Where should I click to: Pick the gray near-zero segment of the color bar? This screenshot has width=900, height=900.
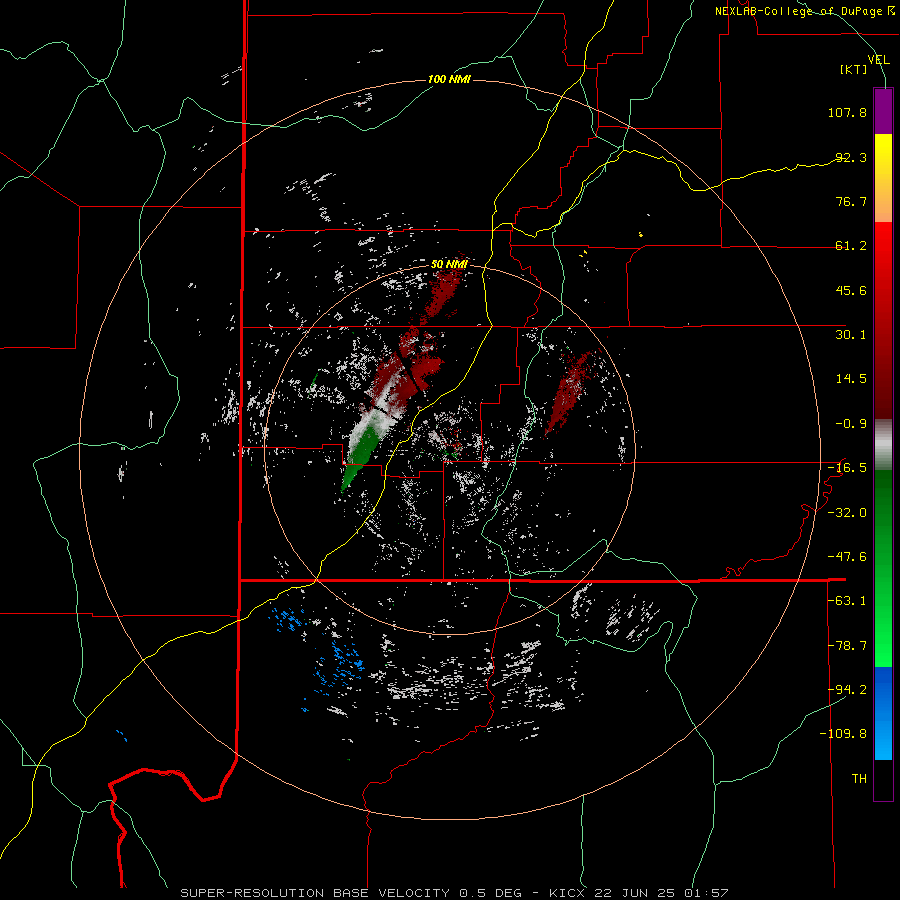[x=883, y=445]
